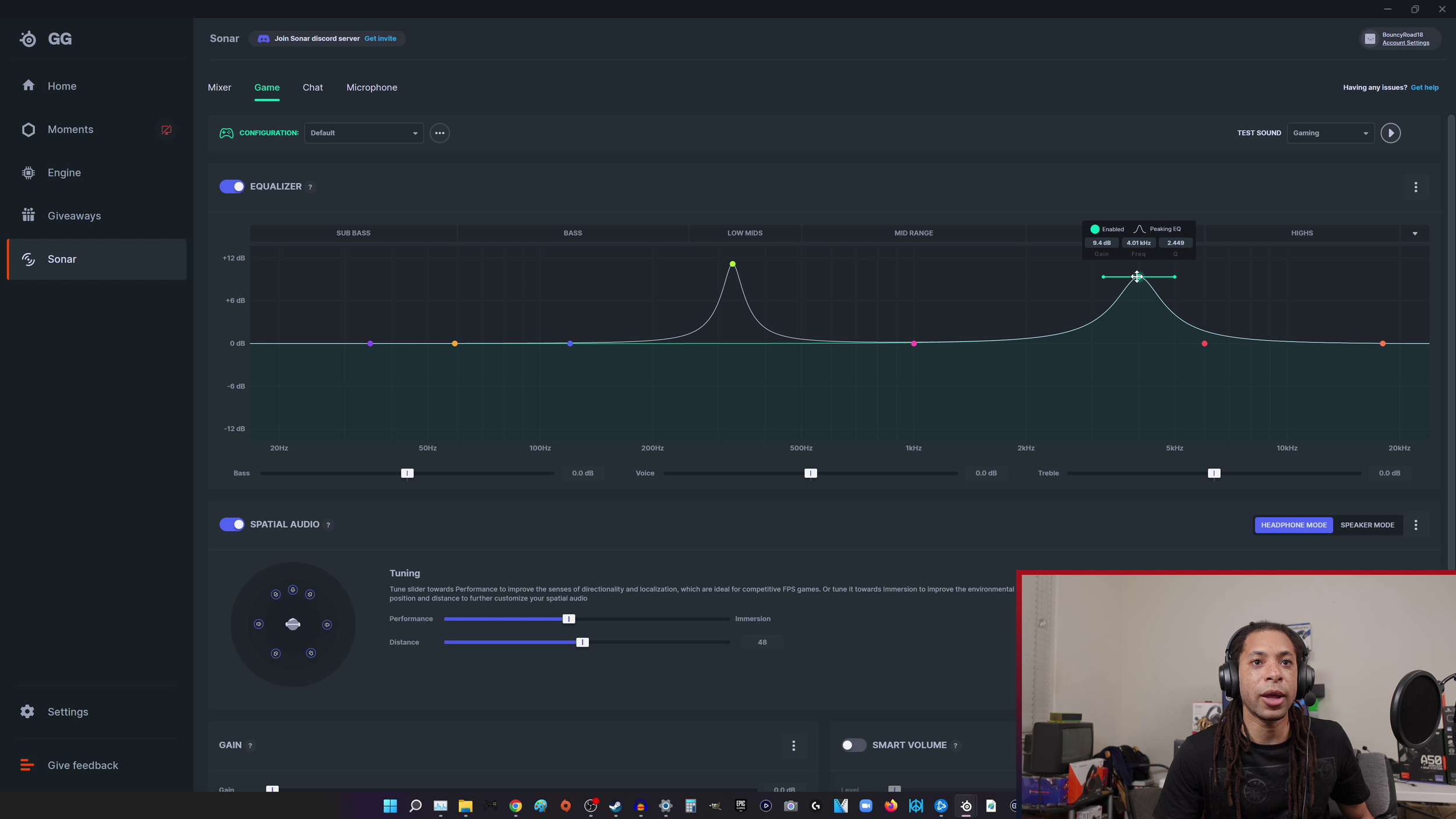This screenshot has height=819, width=1456.
Task: Click the left side speaker in the spatial diagram
Action: (x=259, y=624)
